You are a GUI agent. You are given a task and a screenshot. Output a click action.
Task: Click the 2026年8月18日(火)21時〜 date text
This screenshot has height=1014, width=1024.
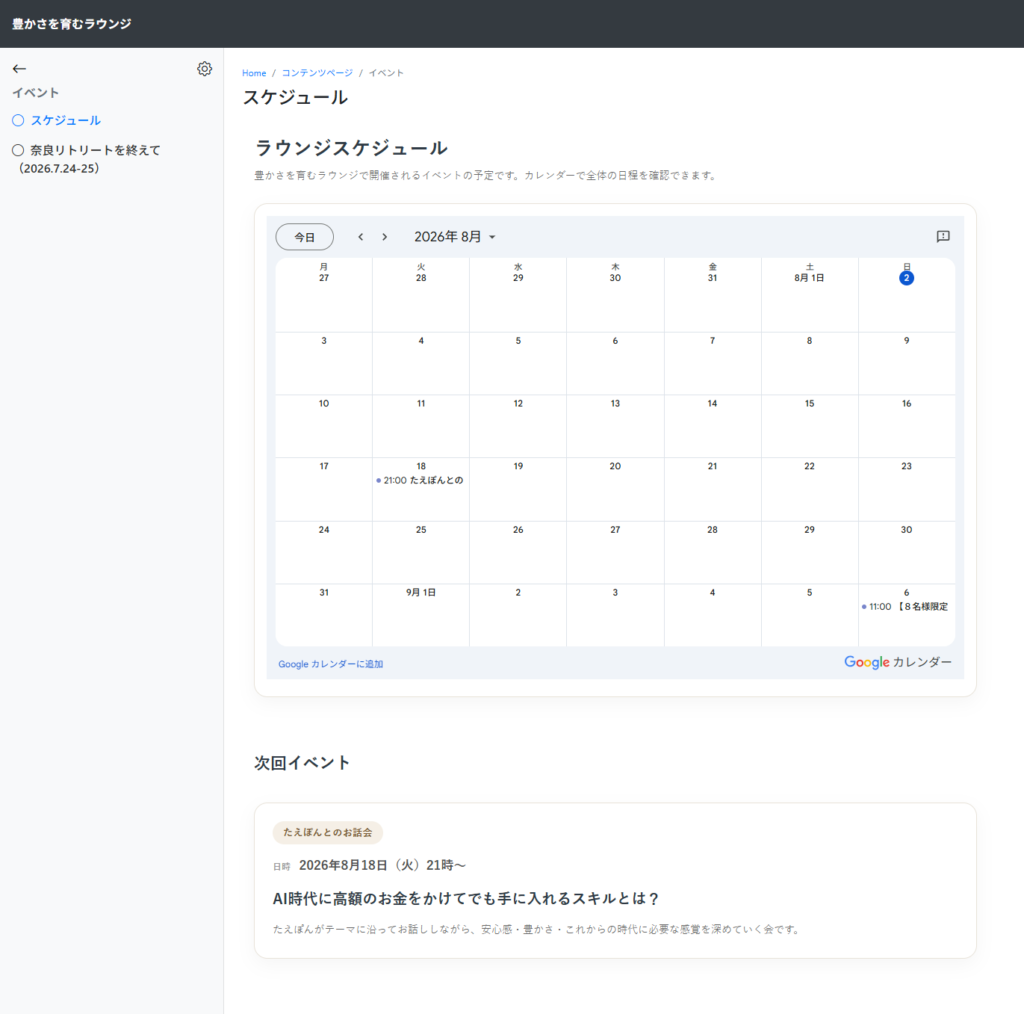[x=383, y=865]
